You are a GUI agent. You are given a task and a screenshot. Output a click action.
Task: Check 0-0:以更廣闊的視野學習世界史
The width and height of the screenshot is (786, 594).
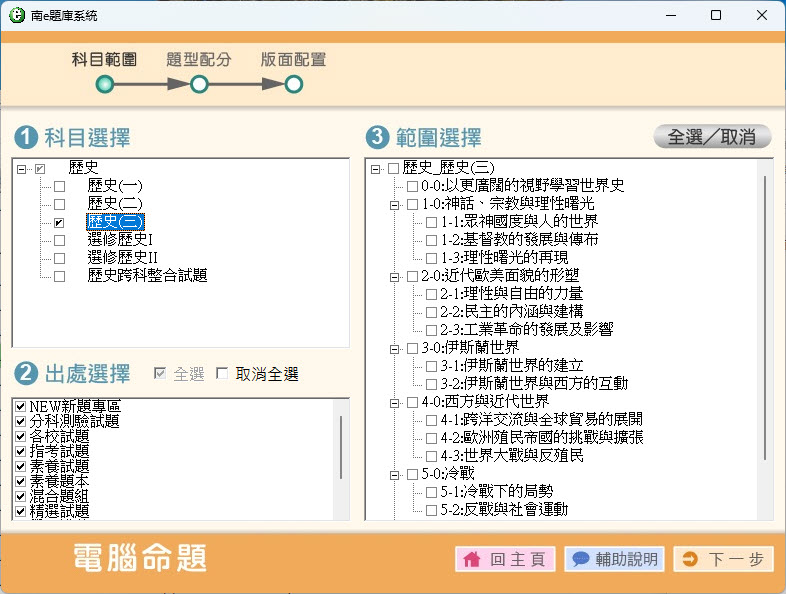413,186
